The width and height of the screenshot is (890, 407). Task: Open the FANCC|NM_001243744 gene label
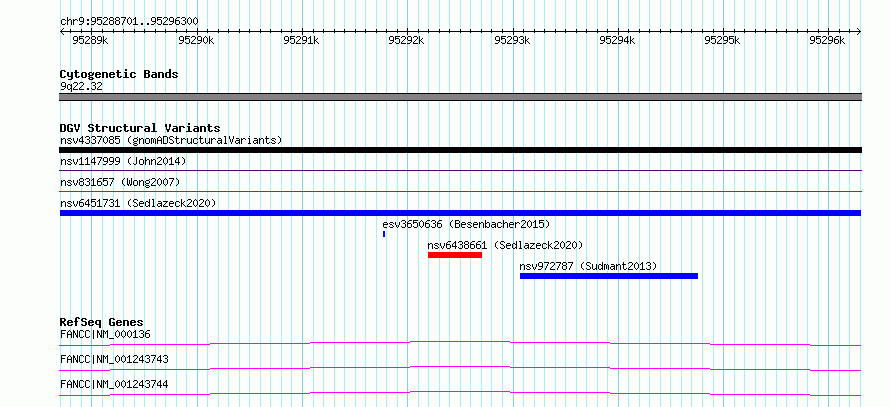(x=114, y=384)
